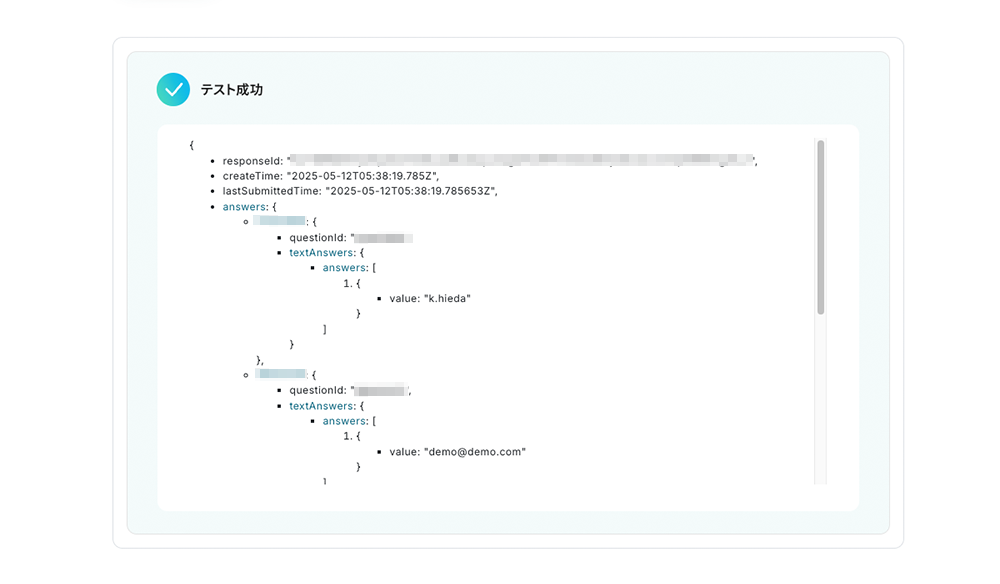Click the second questionId entry
Image resolution: width=1000 pixels, height=584 pixels.
coord(350,390)
